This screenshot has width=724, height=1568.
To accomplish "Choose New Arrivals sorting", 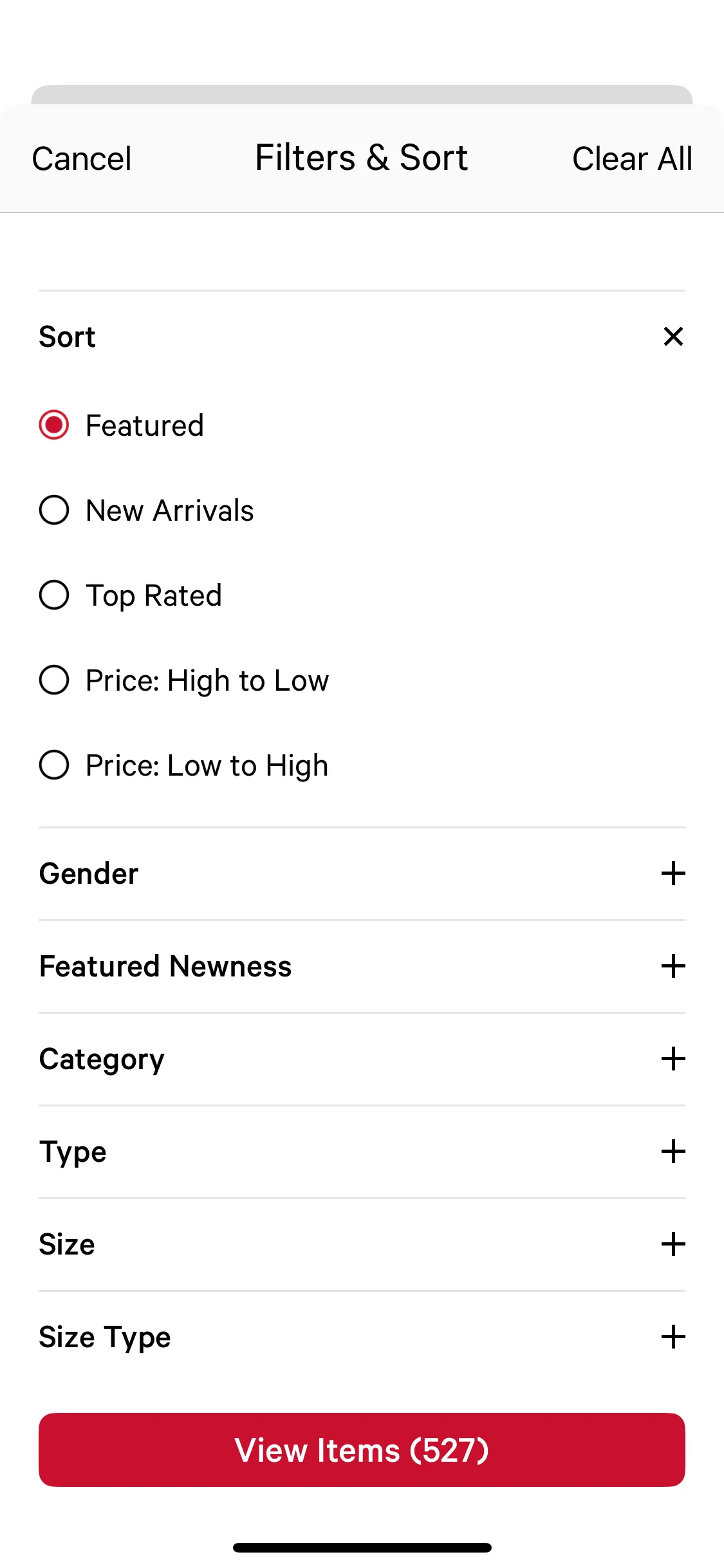I will click(54, 510).
